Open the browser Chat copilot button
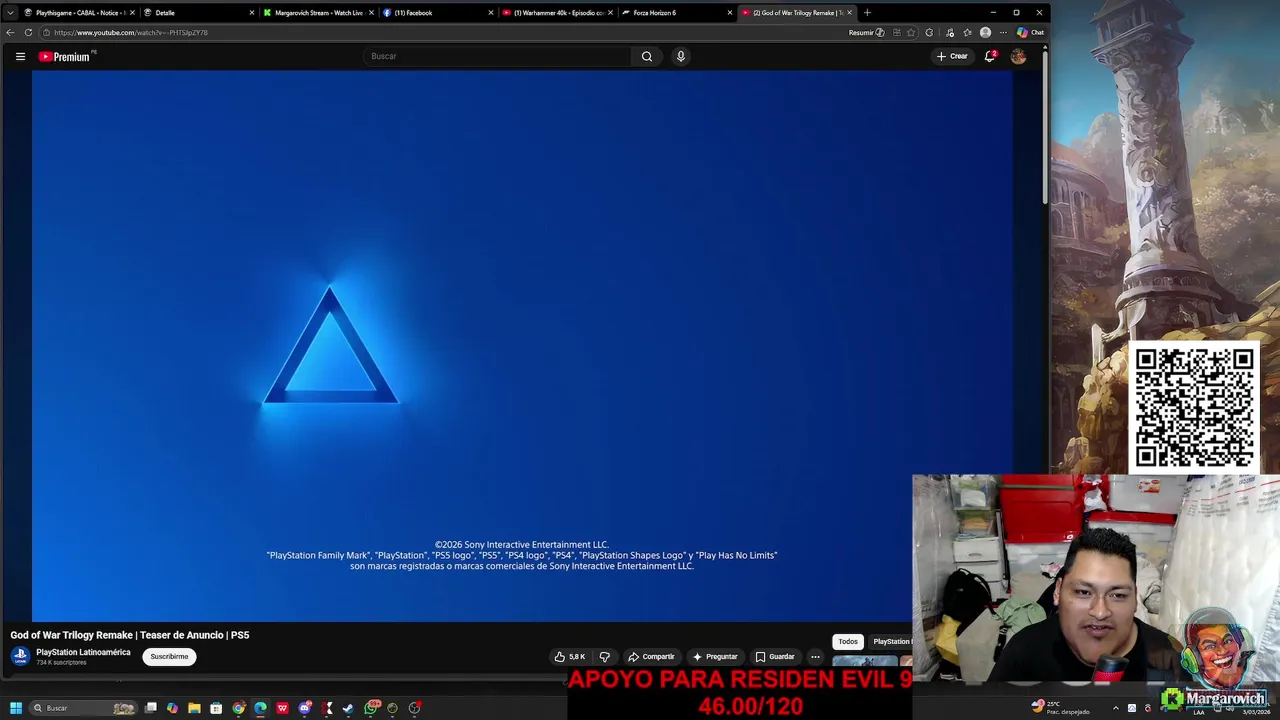The height and width of the screenshot is (720, 1280). click(1030, 32)
